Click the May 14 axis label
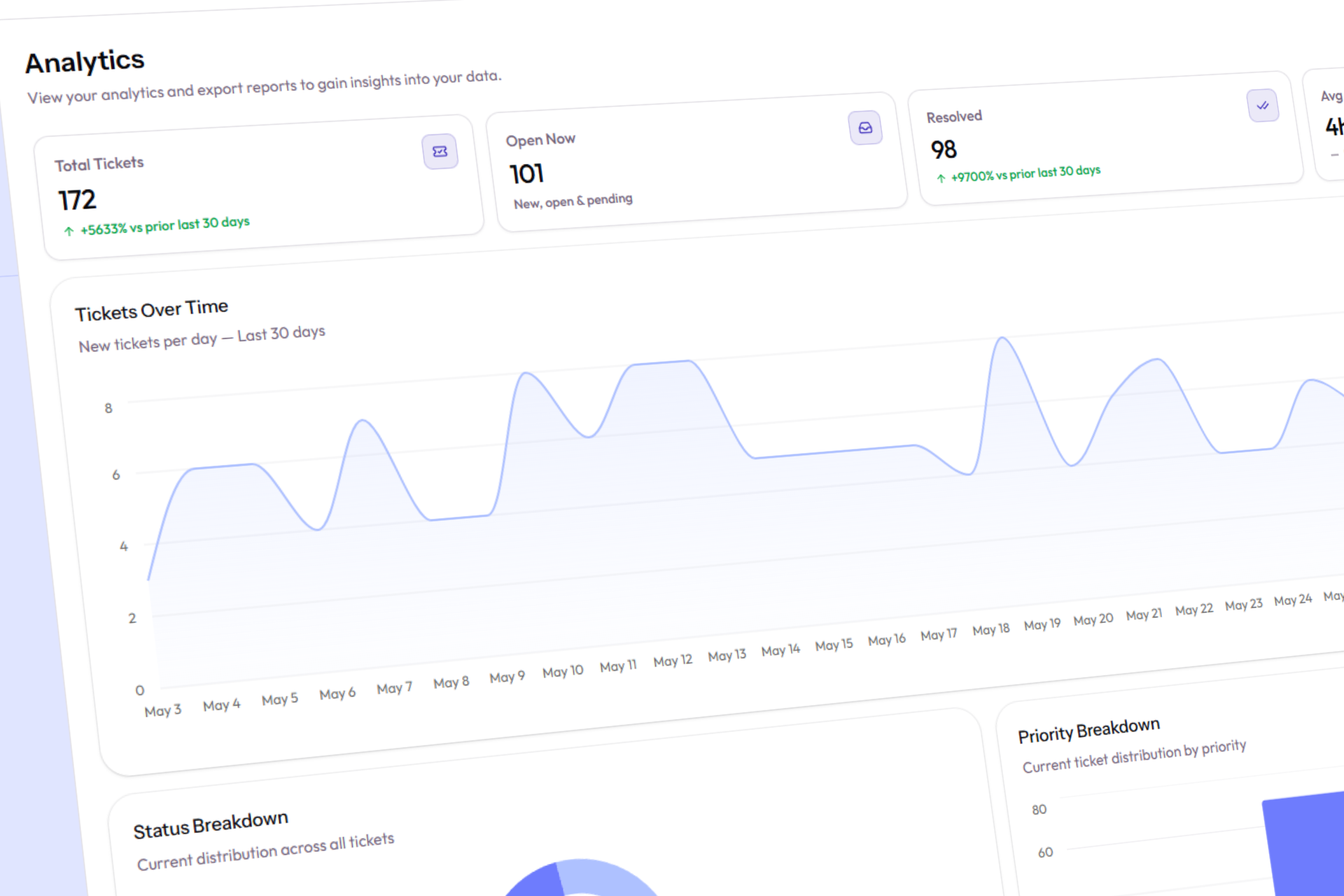1344x896 pixels. pyautogui.click(x=780, y=650)
